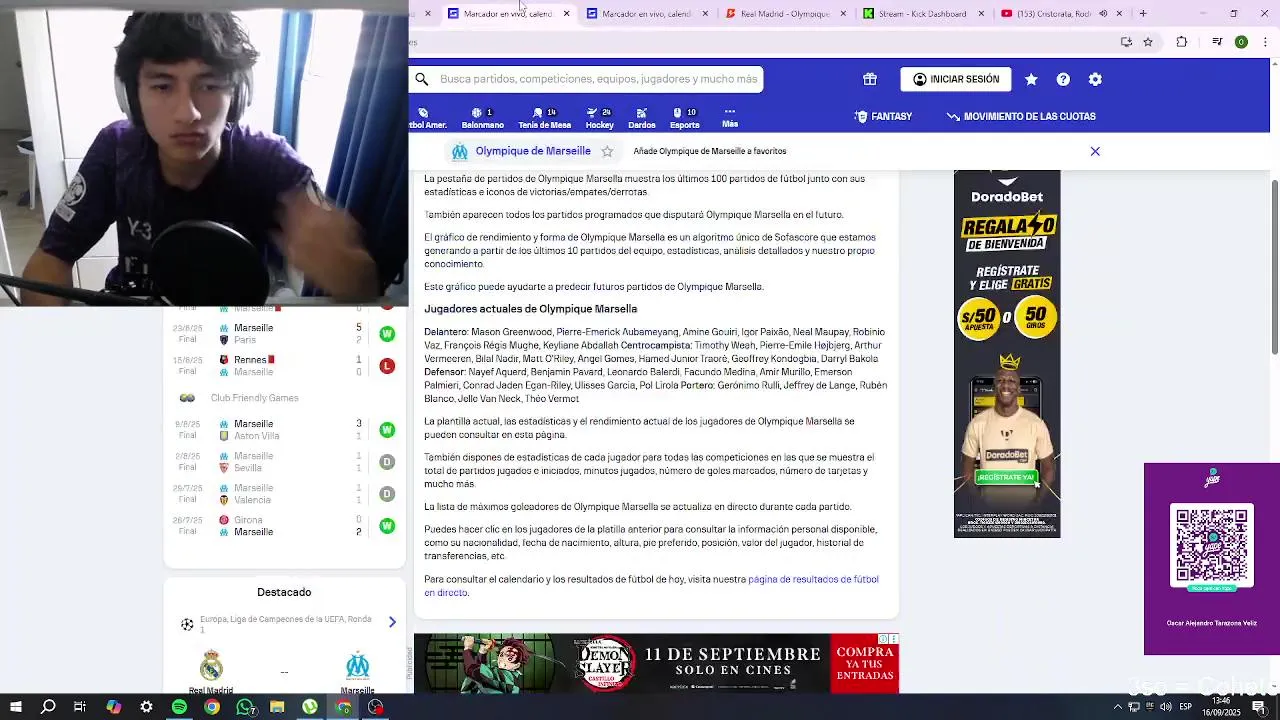Open Chrome's three-dot menu
The height and width of the screenshot is (720, 1280).
point(1266,42)
